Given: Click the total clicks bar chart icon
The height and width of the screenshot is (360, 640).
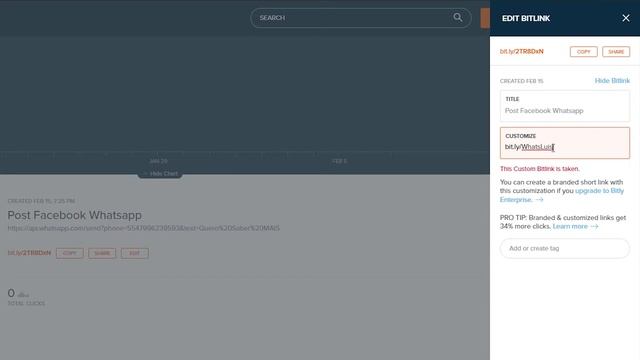Looking at the screenshot, I should coord(23,294).
